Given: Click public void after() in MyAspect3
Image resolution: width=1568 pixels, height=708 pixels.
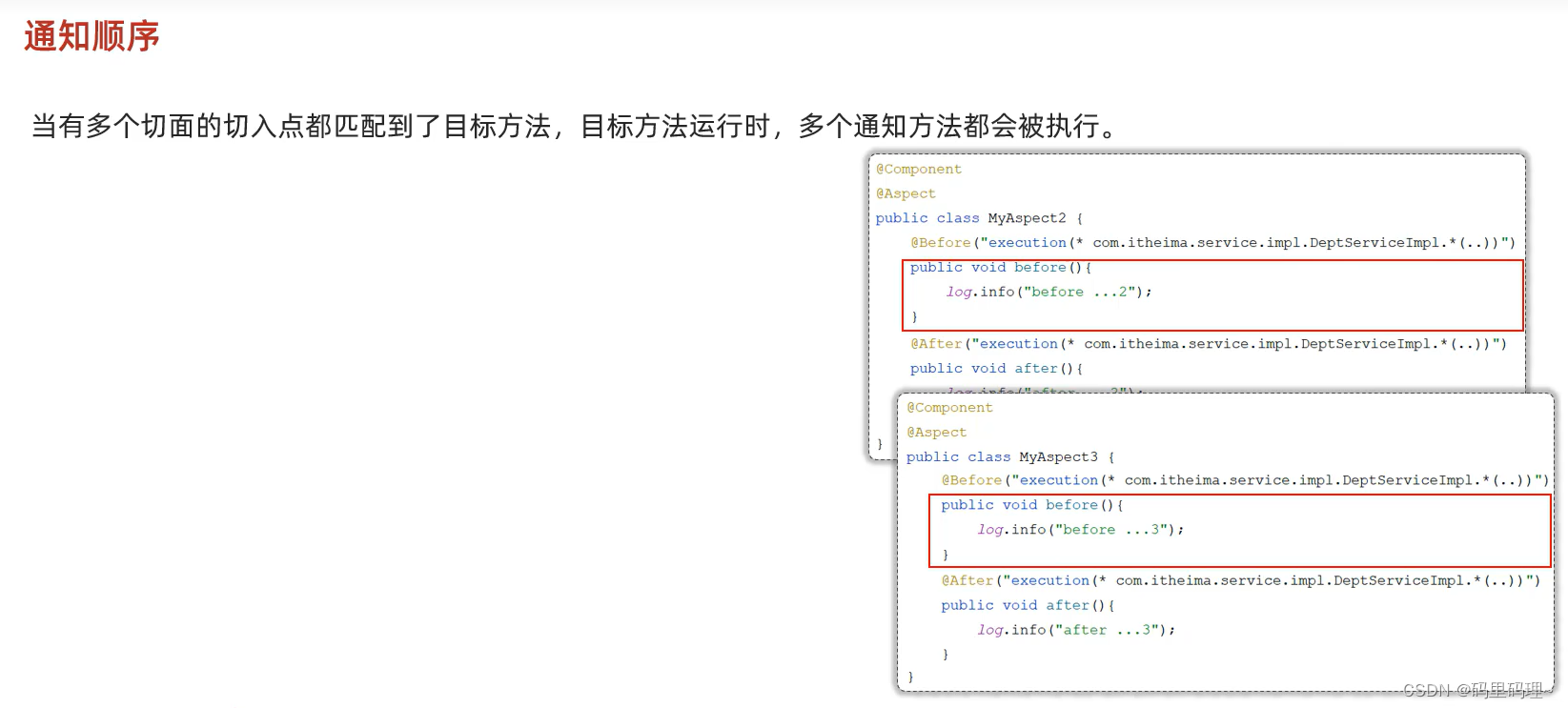Looking at the screenshot, I should pos(1028,605).
